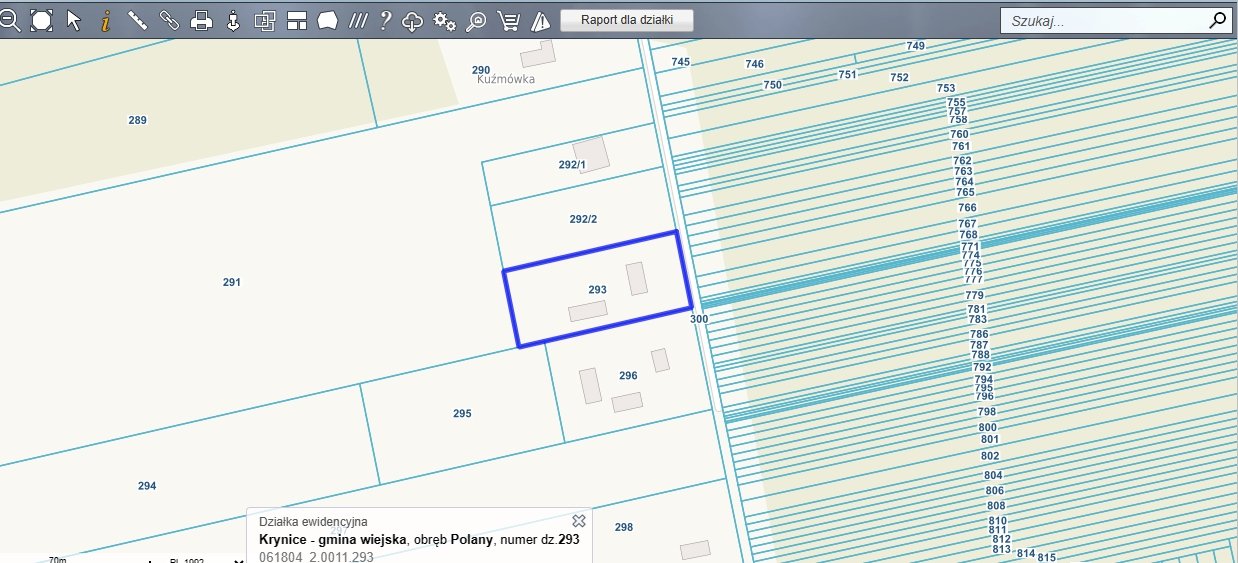Select the polygon area drawing tool
The width and height of the screenshot is (1238, 563).
(x=328, y=20)
